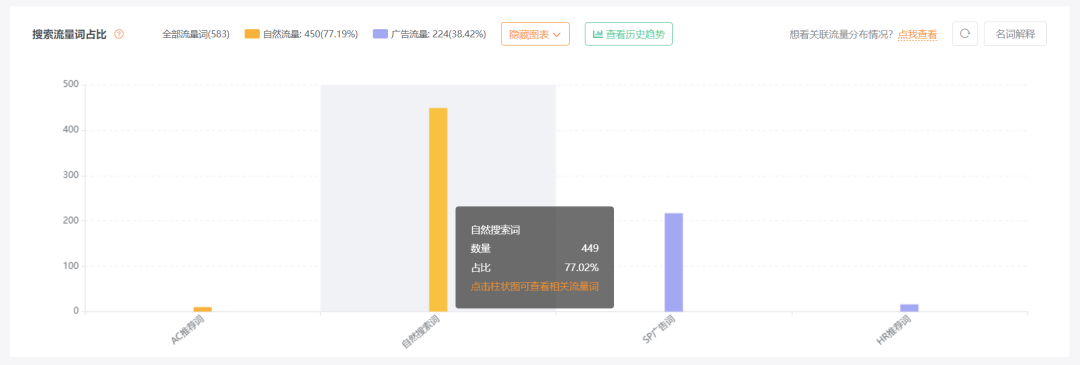
Task: Toggle 自然流量: 450(77.19%) legend label
Action: click(310, 34)
